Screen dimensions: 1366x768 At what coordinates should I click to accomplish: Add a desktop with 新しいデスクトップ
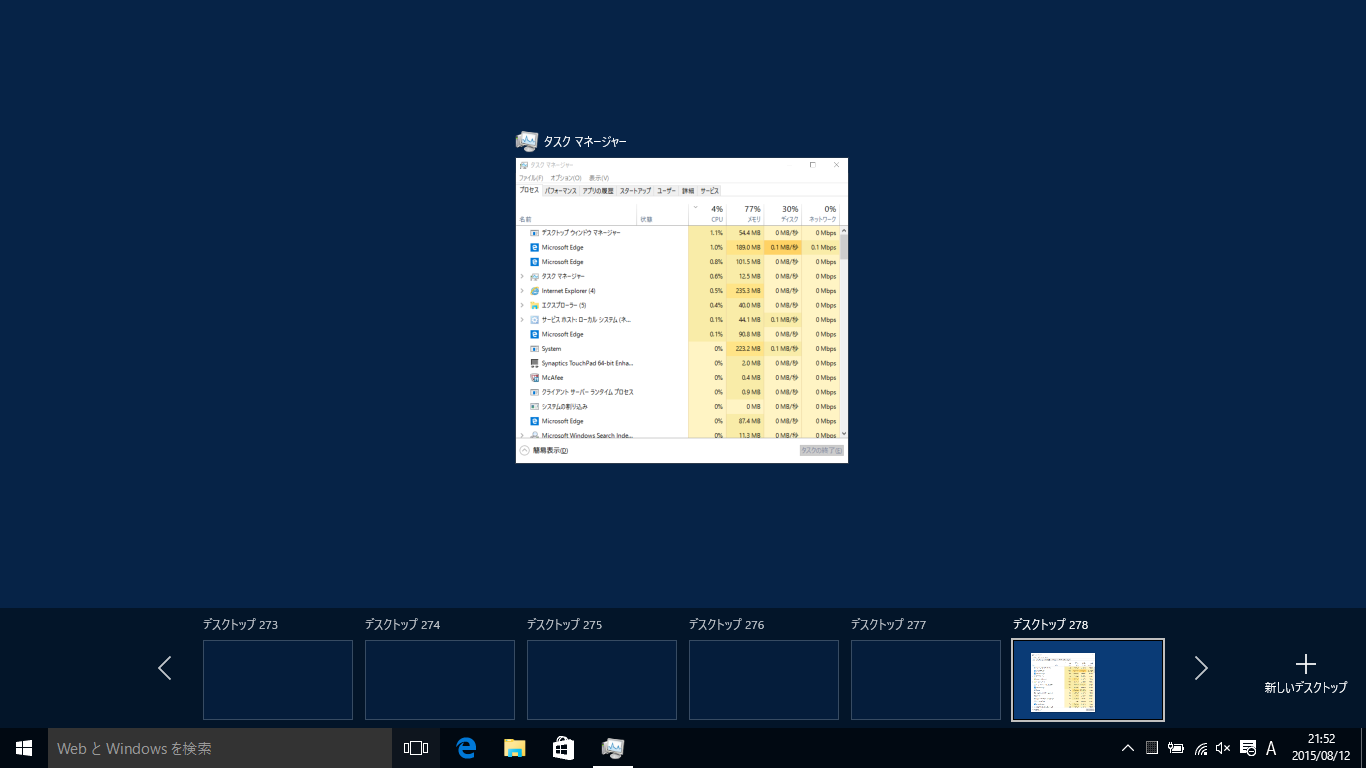1305,674
